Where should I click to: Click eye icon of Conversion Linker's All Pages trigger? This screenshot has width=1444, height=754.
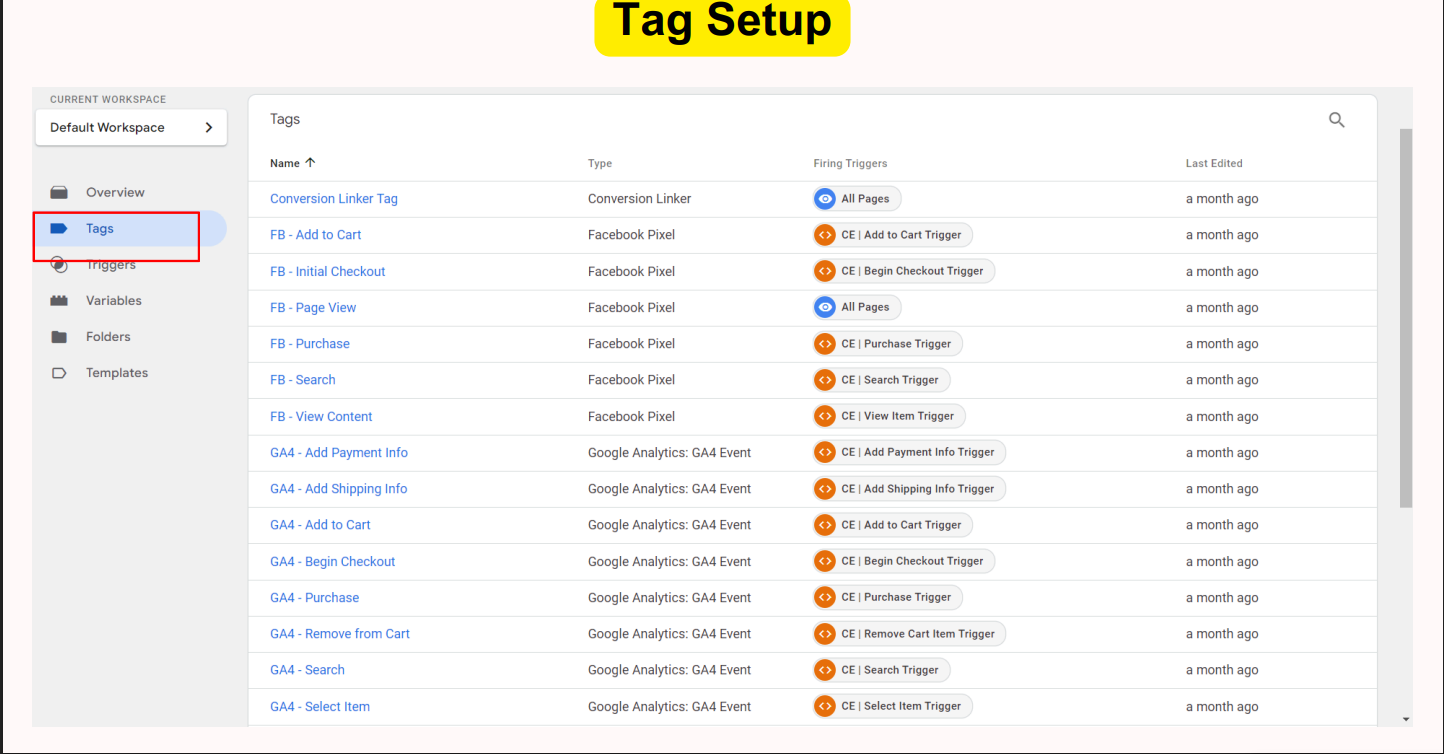(x=825, y=199)
